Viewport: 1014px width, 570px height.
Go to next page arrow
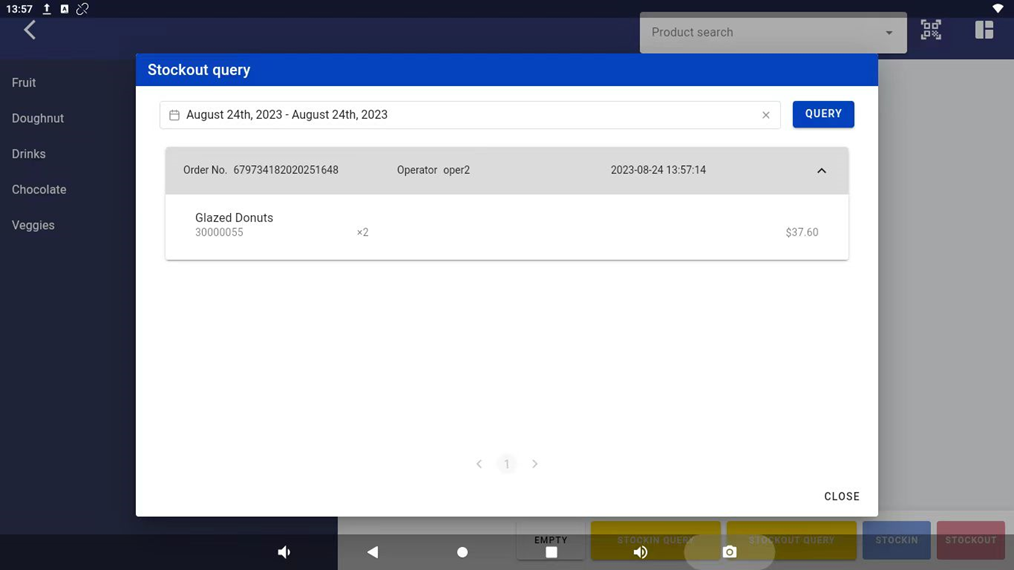pos(535,464)
